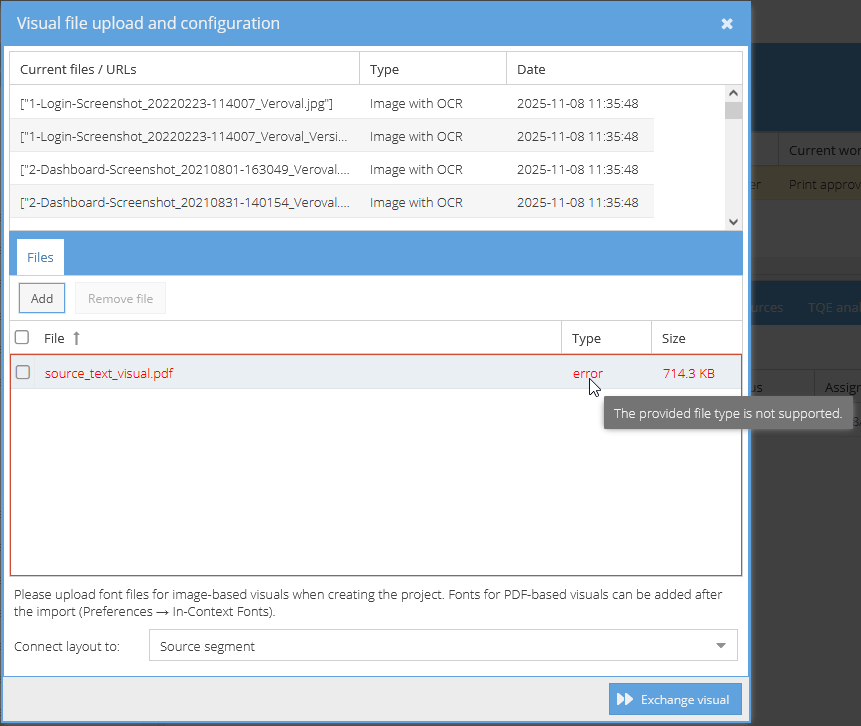Sort uploaded files by Size column
Viewport: 861px width, 726px height.
[x=674, y=339]
